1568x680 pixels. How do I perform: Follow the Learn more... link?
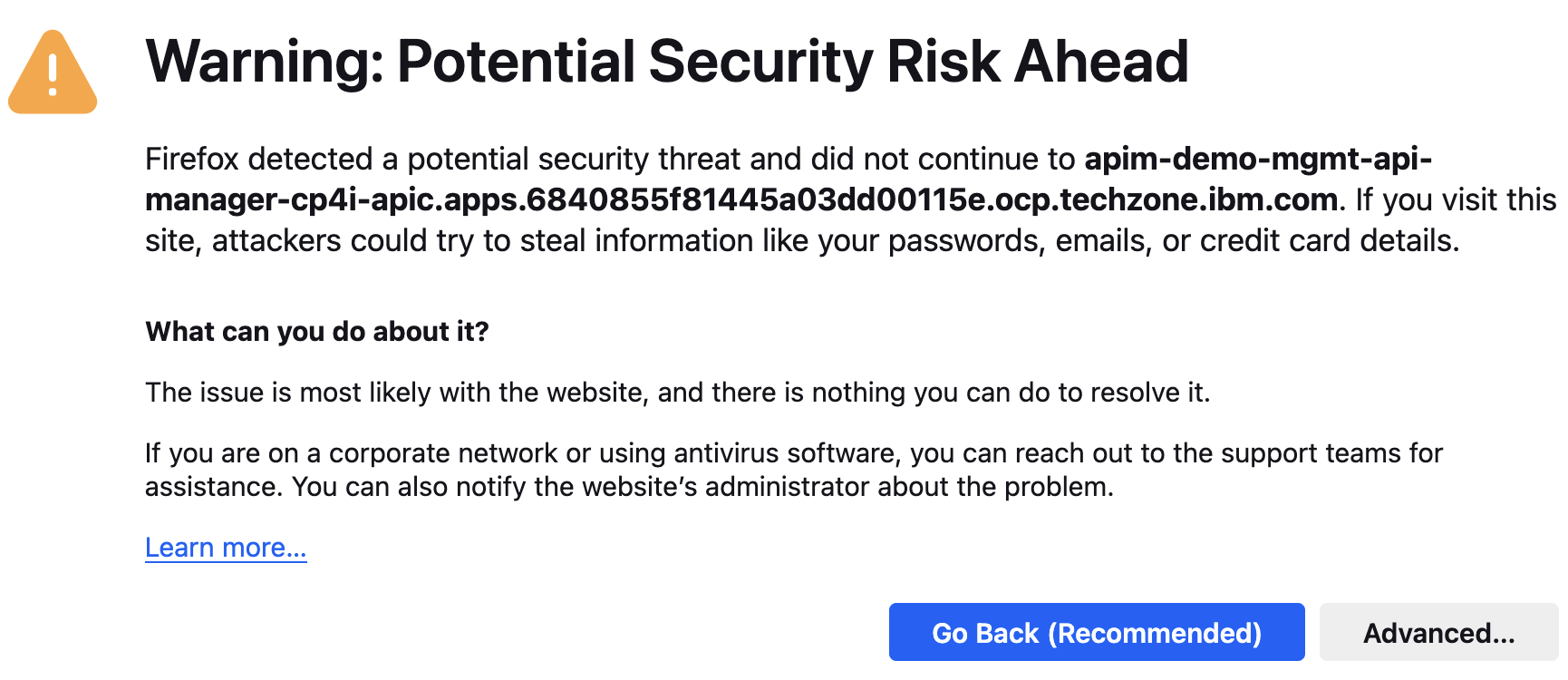click(226, 548)
